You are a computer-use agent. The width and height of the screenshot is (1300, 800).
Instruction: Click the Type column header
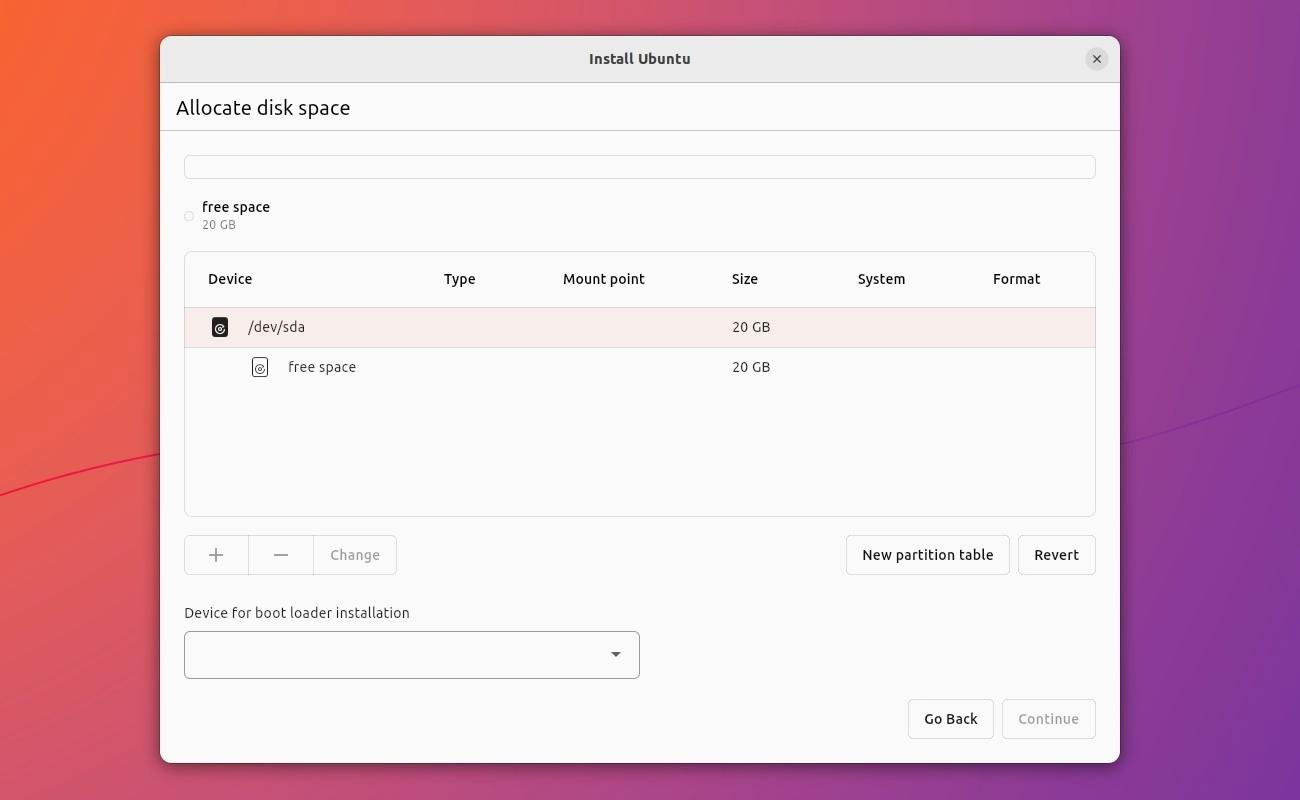tap(460, 279)
